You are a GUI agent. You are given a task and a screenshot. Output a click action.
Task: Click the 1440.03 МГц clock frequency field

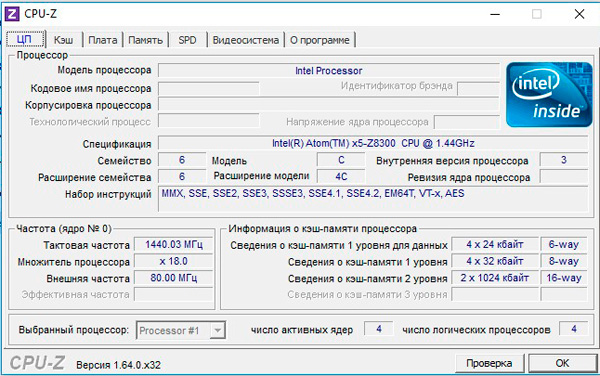point(174,244)
